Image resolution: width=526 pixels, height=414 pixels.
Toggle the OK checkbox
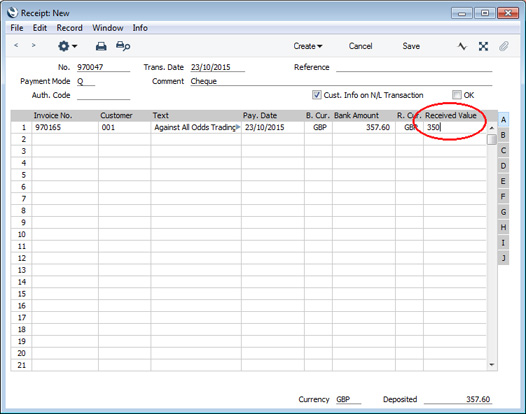click(x=457, y=95)
